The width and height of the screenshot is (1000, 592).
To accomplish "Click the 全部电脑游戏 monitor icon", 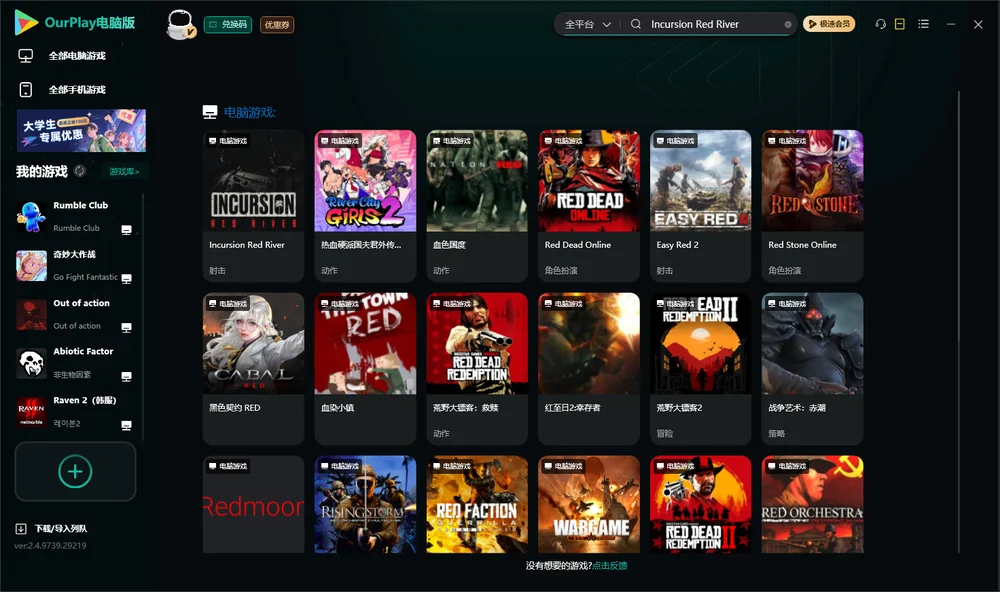I will [x=26, y=56].
